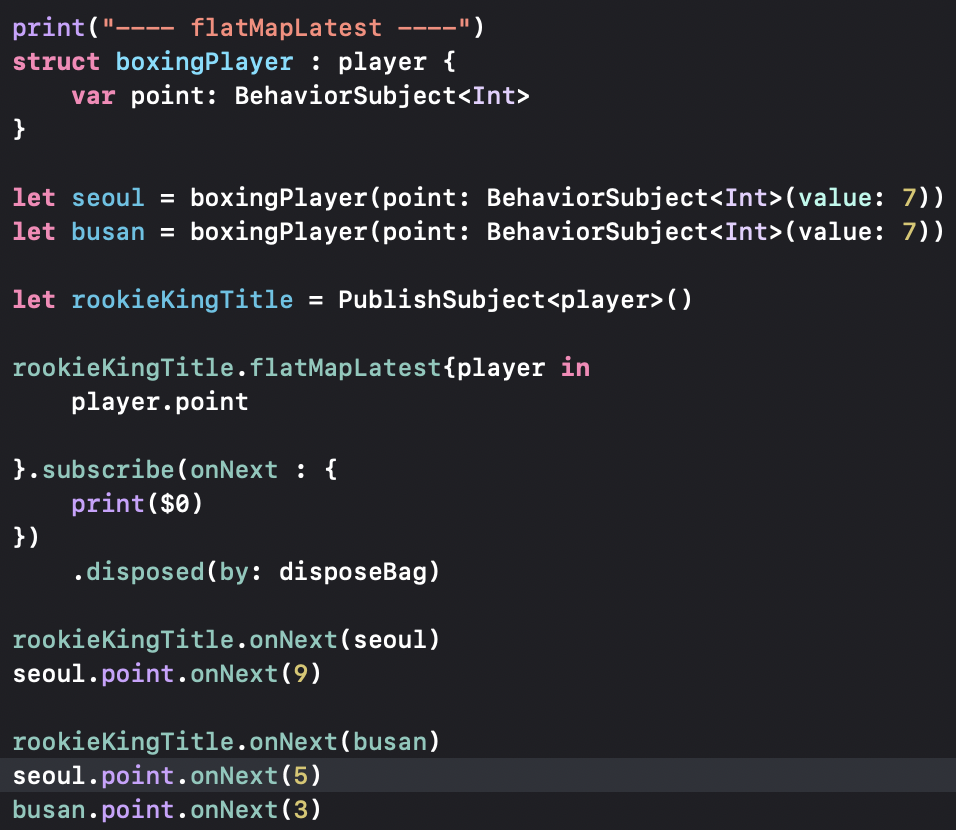Select the boxingPlayer struct name

click(x=204, y=62)
